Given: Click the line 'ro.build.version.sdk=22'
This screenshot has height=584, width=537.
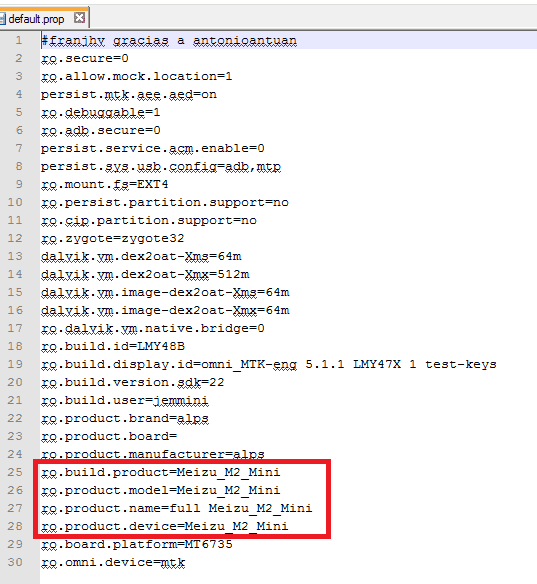Looking at the screenshot, I should click(x=133, y=382).
